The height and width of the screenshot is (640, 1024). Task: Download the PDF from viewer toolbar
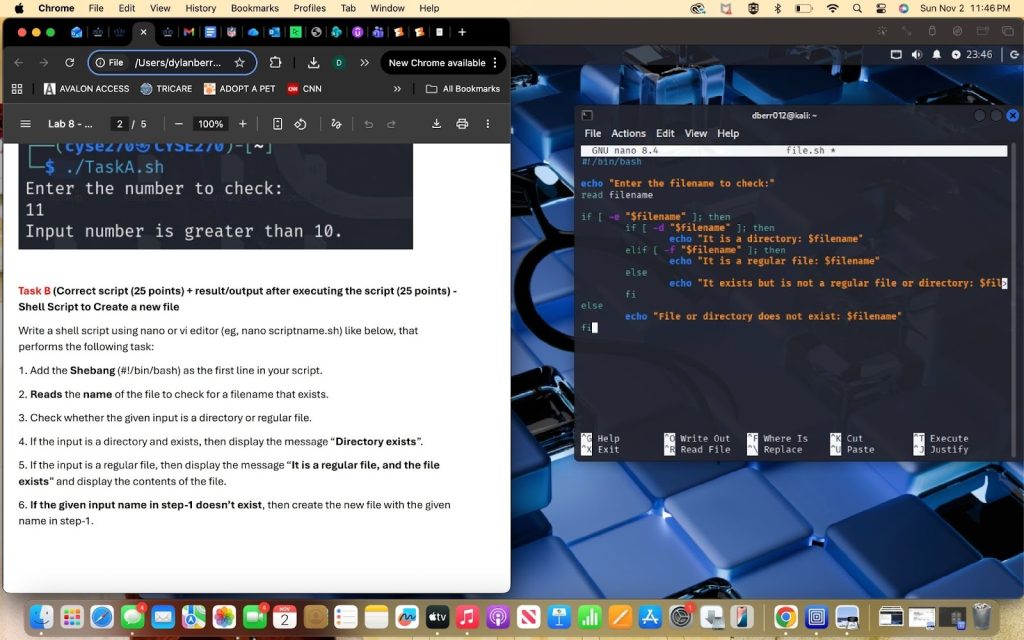(x=436, y=124)
